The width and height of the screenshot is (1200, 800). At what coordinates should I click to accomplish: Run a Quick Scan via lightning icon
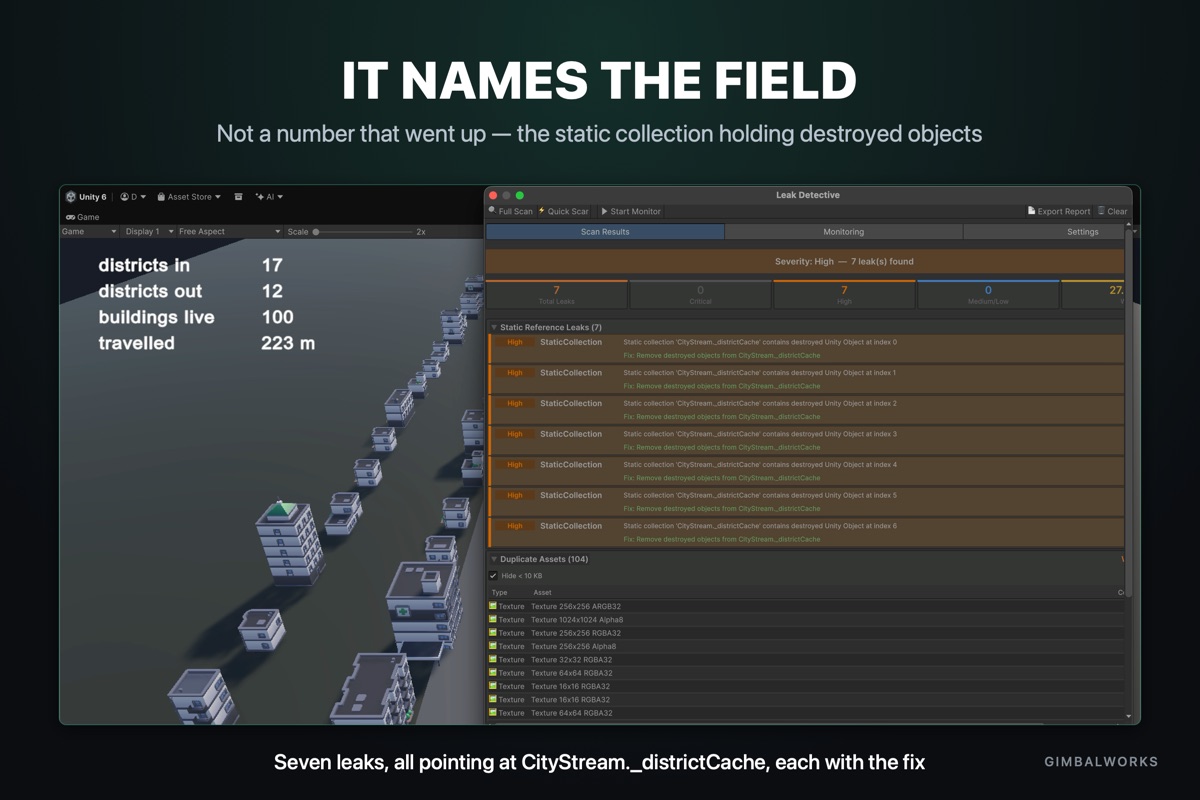tap(542, 211)
